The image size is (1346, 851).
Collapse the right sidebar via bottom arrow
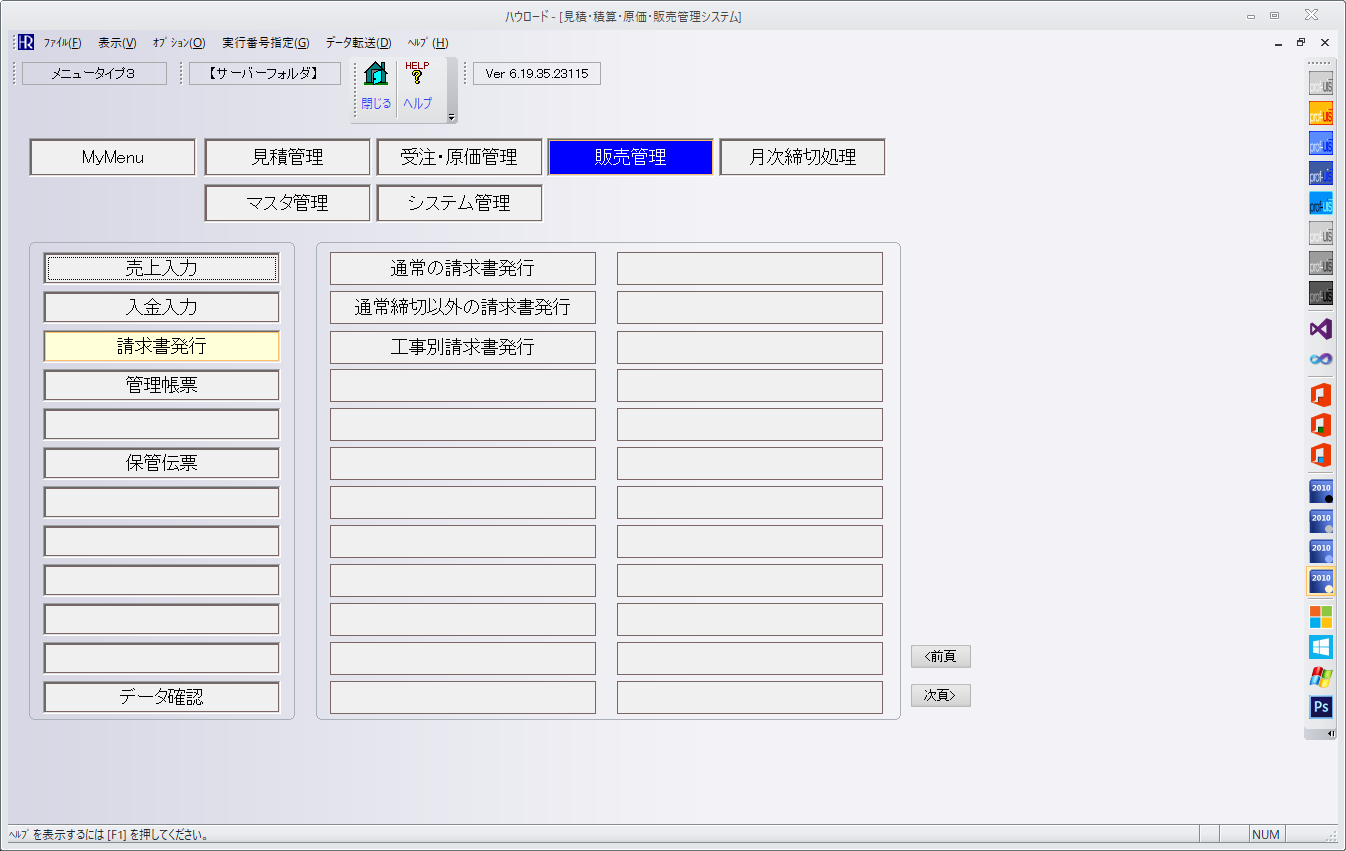[1330, 733]
